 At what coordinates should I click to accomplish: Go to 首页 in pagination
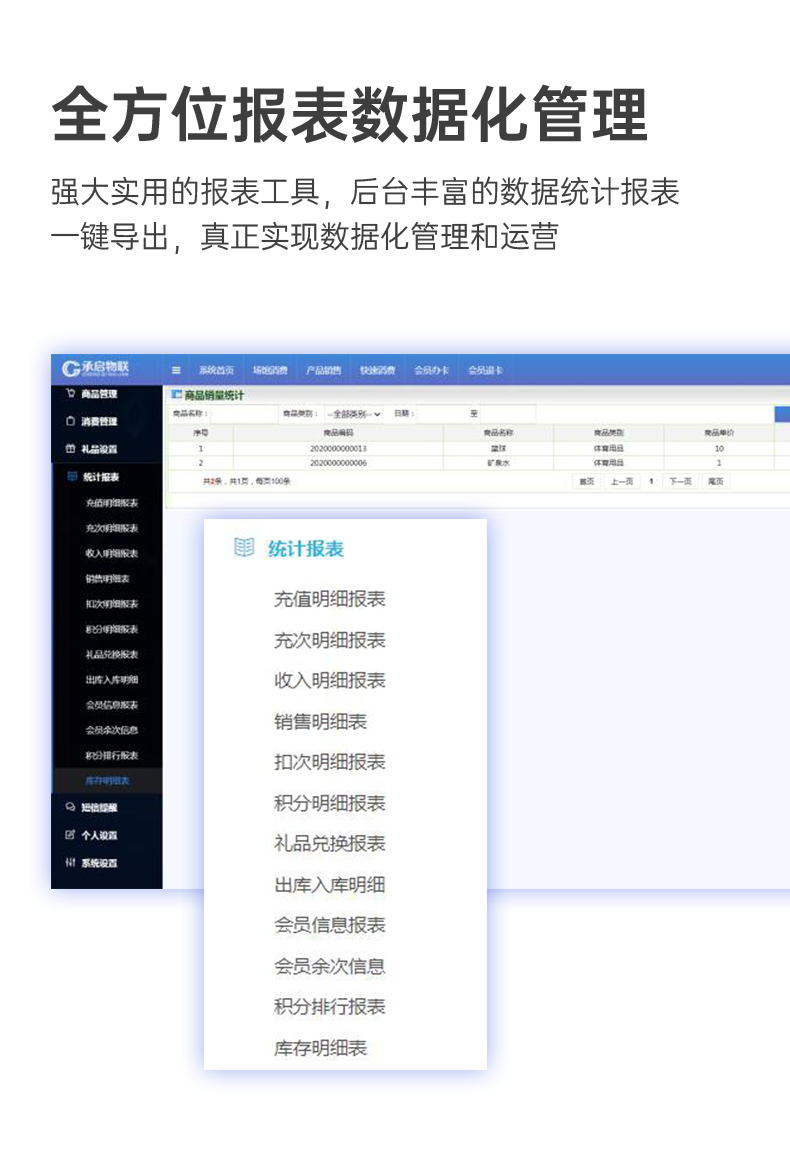[x=587, y=482]
